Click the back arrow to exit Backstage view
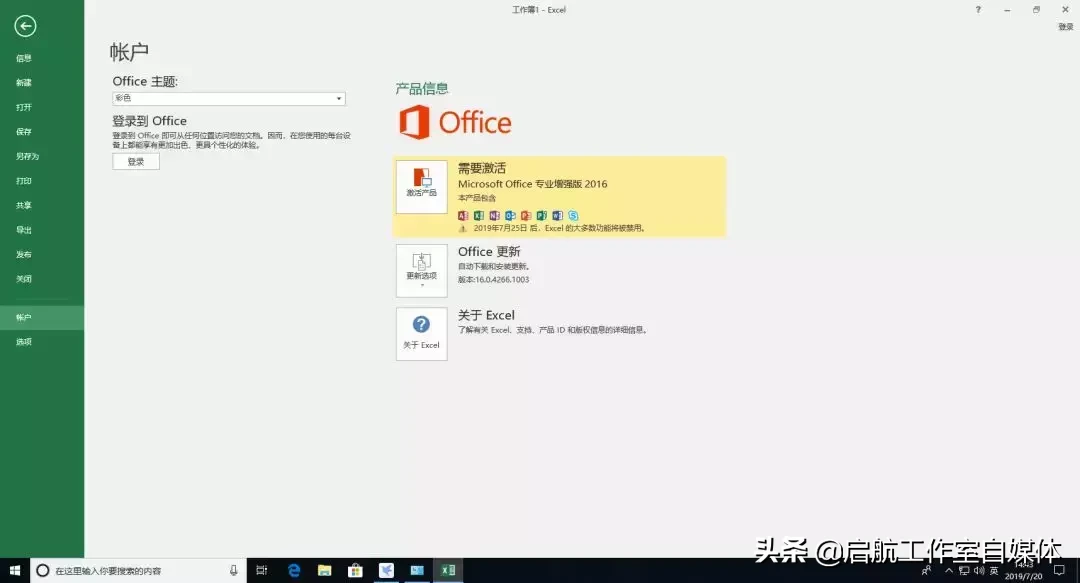 tap(24, 26)
